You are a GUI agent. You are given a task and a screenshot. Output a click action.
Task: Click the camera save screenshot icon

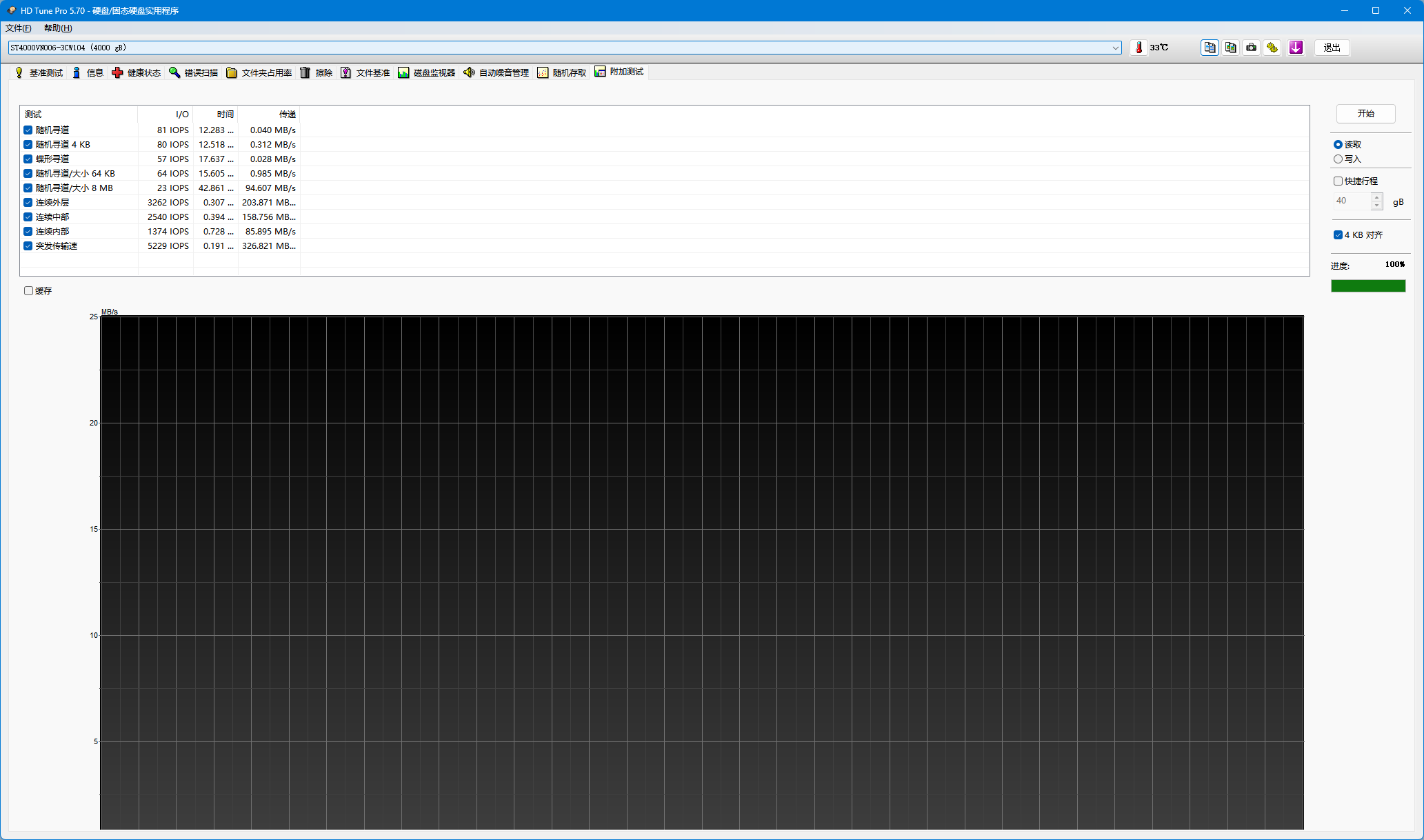(1251, 48)
